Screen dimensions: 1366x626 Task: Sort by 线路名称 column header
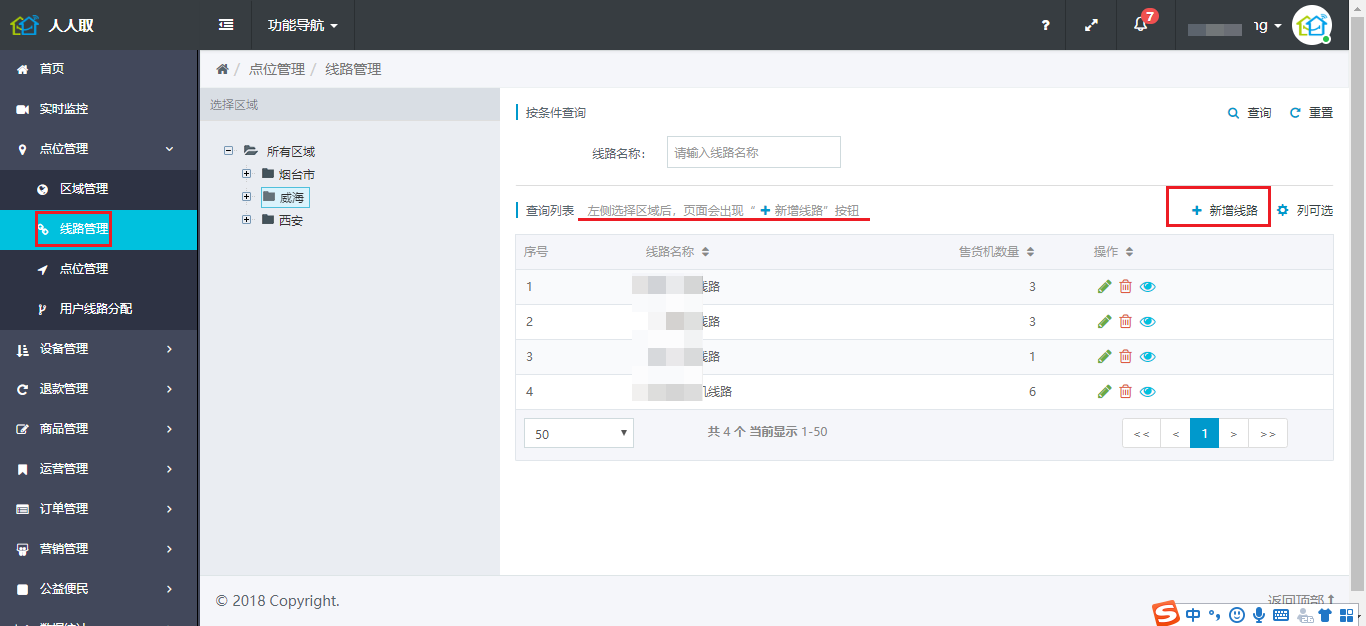click(678, 252)
